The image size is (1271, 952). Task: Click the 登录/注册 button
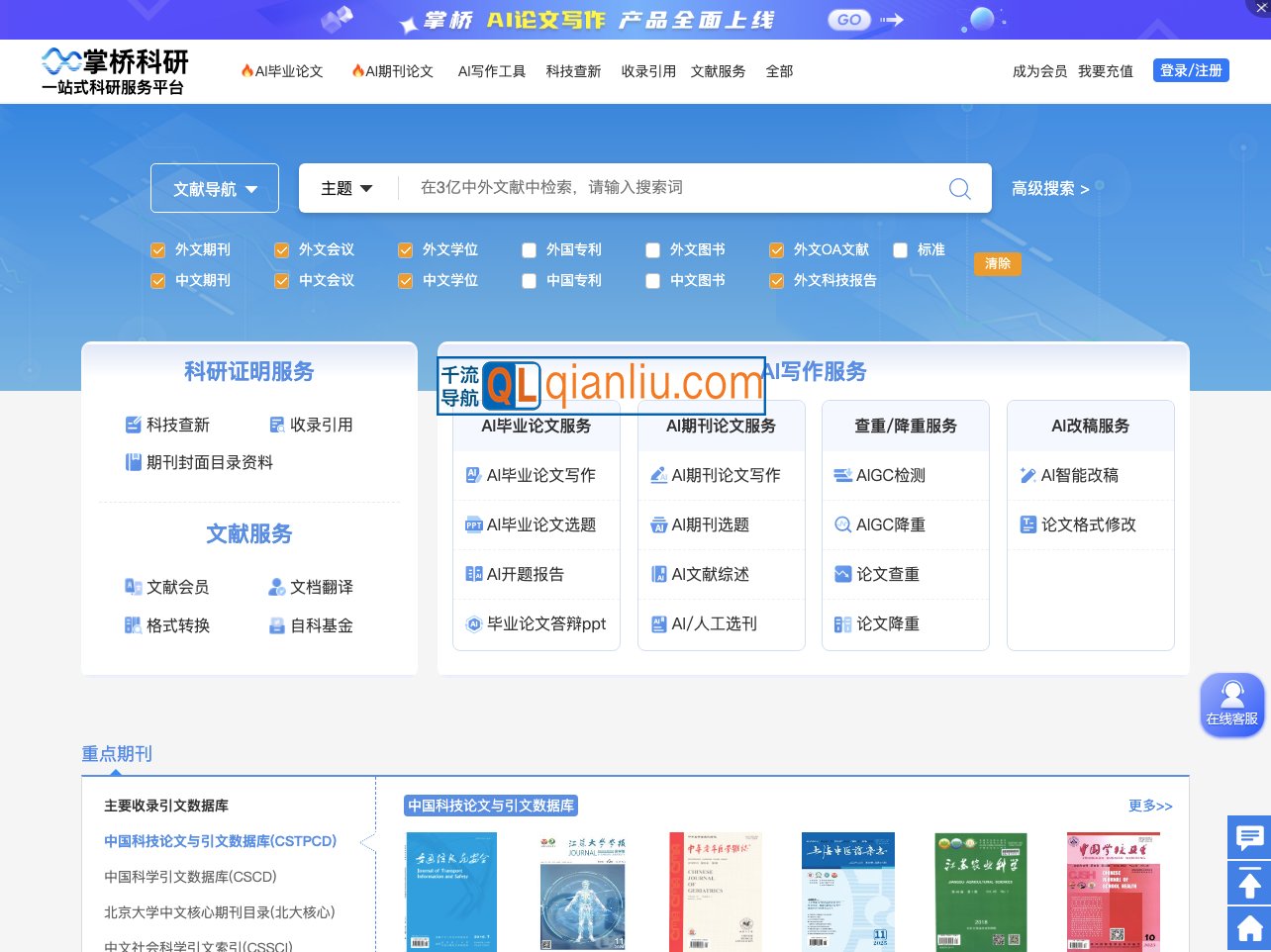tap(1191, 70)
